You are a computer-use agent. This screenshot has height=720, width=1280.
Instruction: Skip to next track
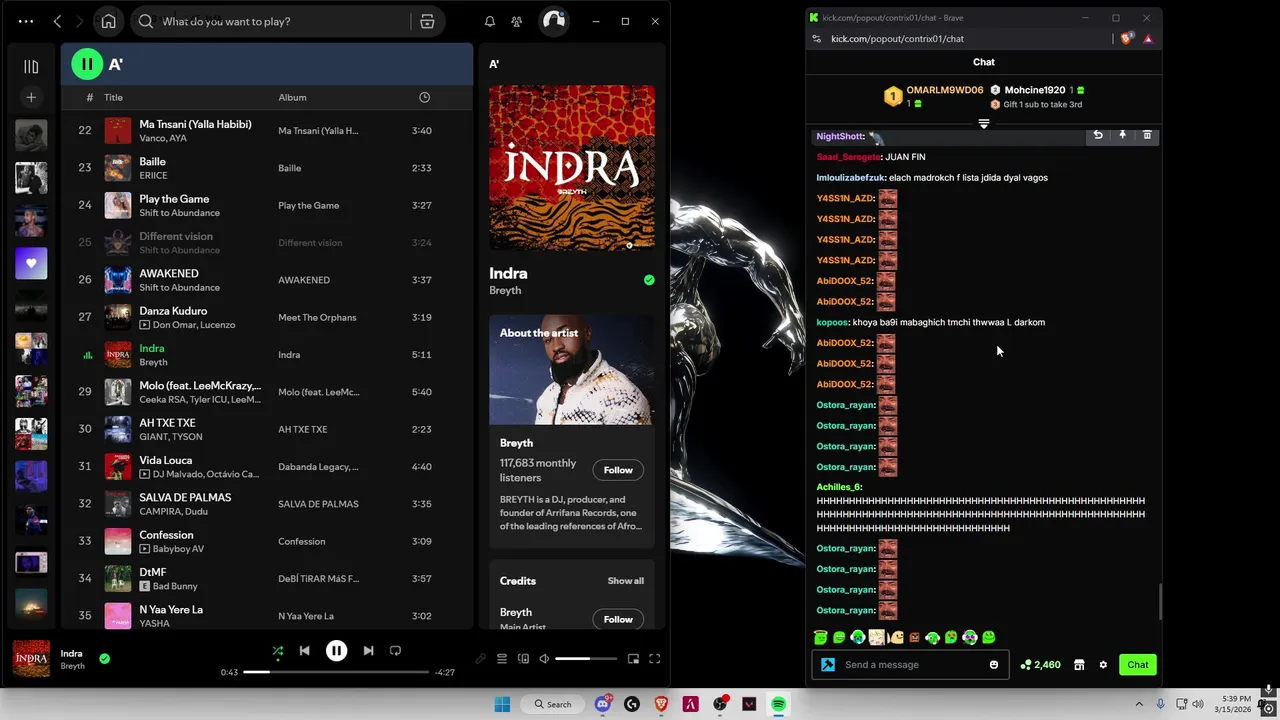(x=368, y=651)
